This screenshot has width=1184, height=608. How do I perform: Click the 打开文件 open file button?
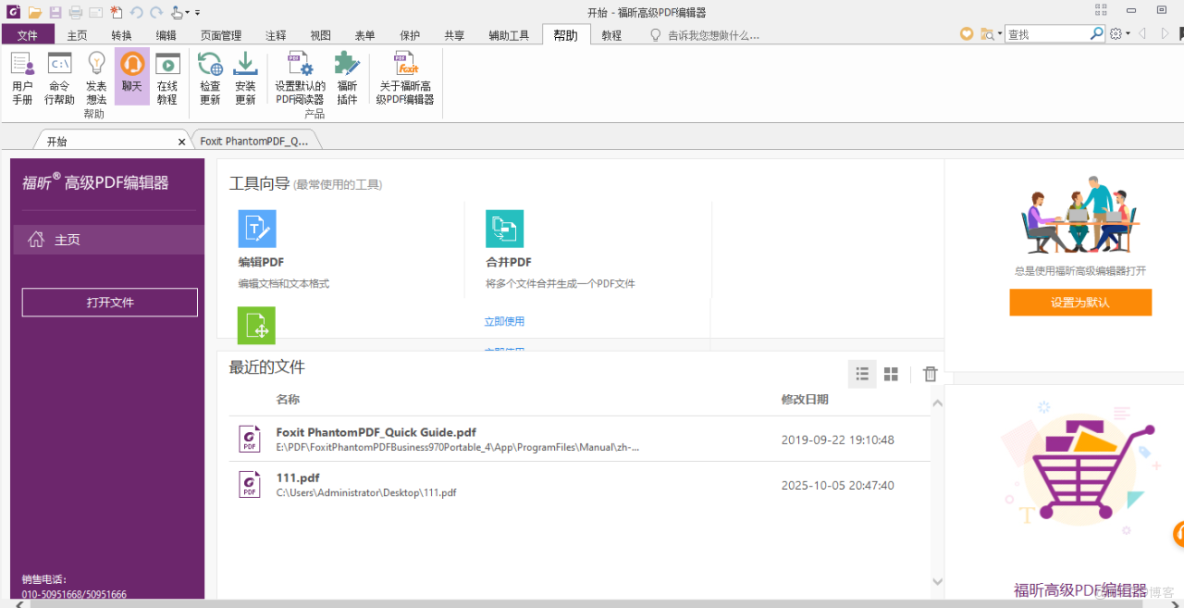coord(108,302)
